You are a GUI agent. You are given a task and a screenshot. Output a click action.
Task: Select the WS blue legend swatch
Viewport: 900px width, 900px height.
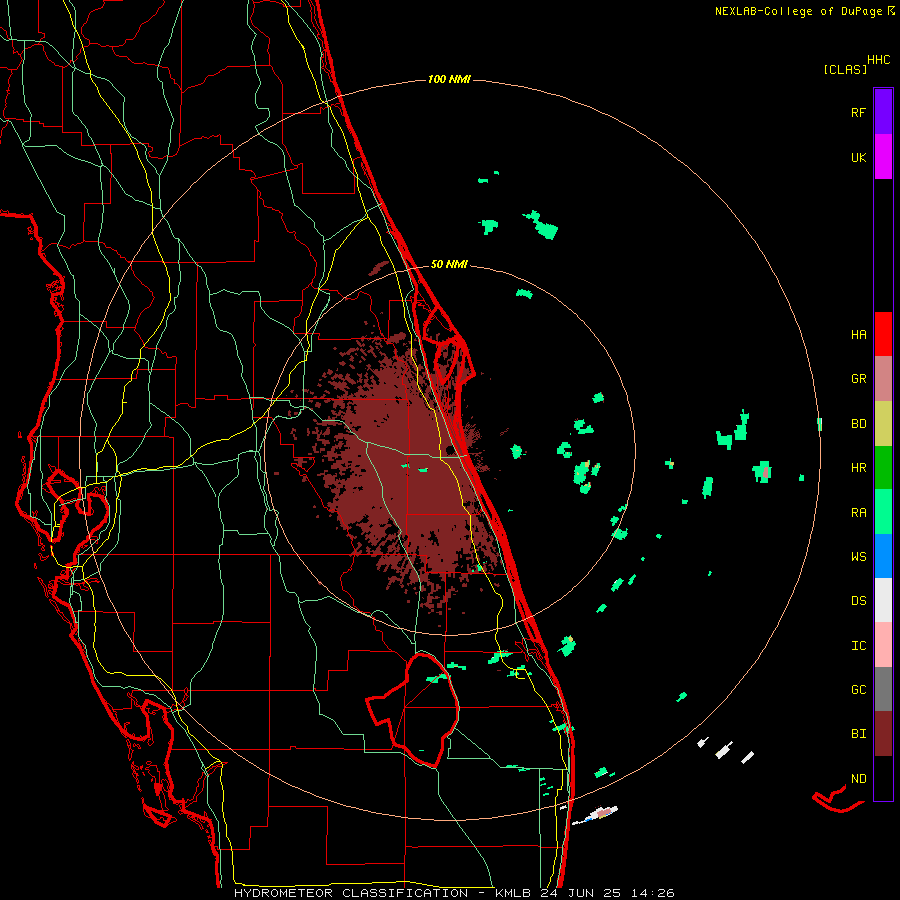(883, 556)
